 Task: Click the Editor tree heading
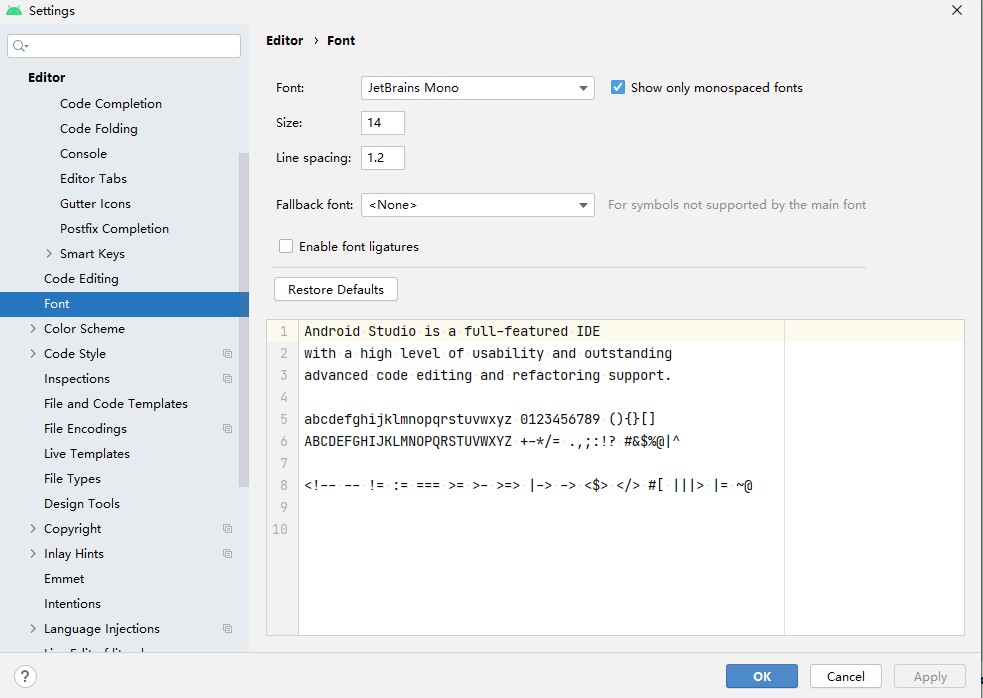point(46,78)
